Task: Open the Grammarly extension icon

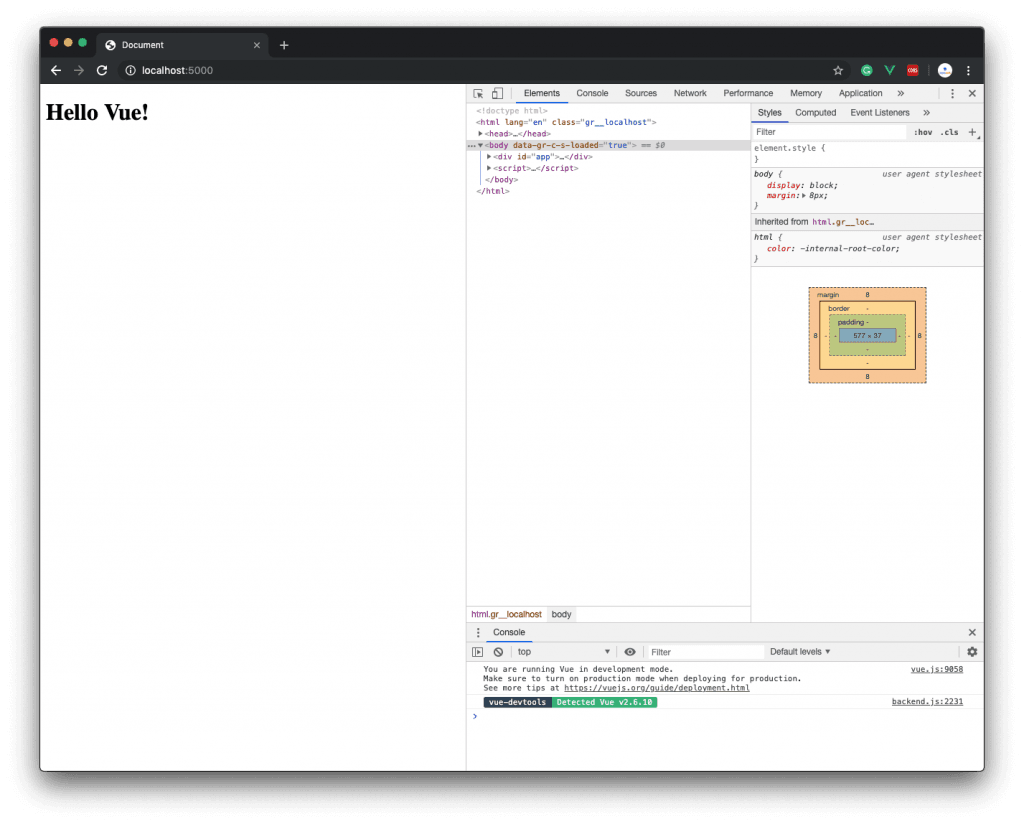Action: tap(867, 71)
